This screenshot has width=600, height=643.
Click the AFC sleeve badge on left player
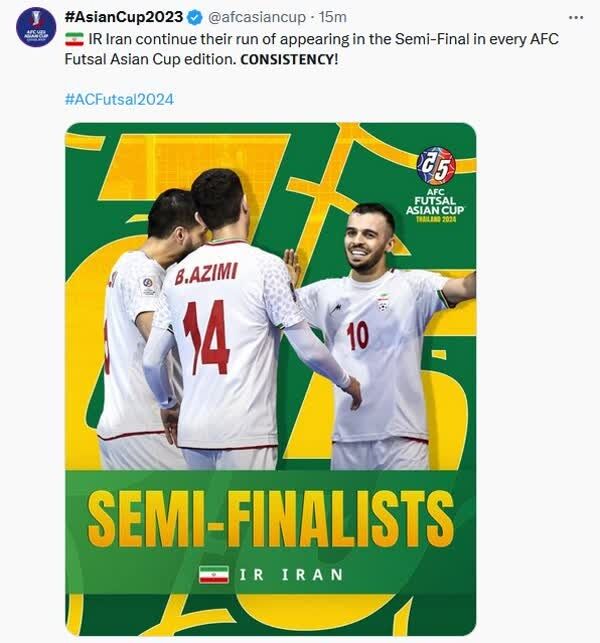coord(149,284)
